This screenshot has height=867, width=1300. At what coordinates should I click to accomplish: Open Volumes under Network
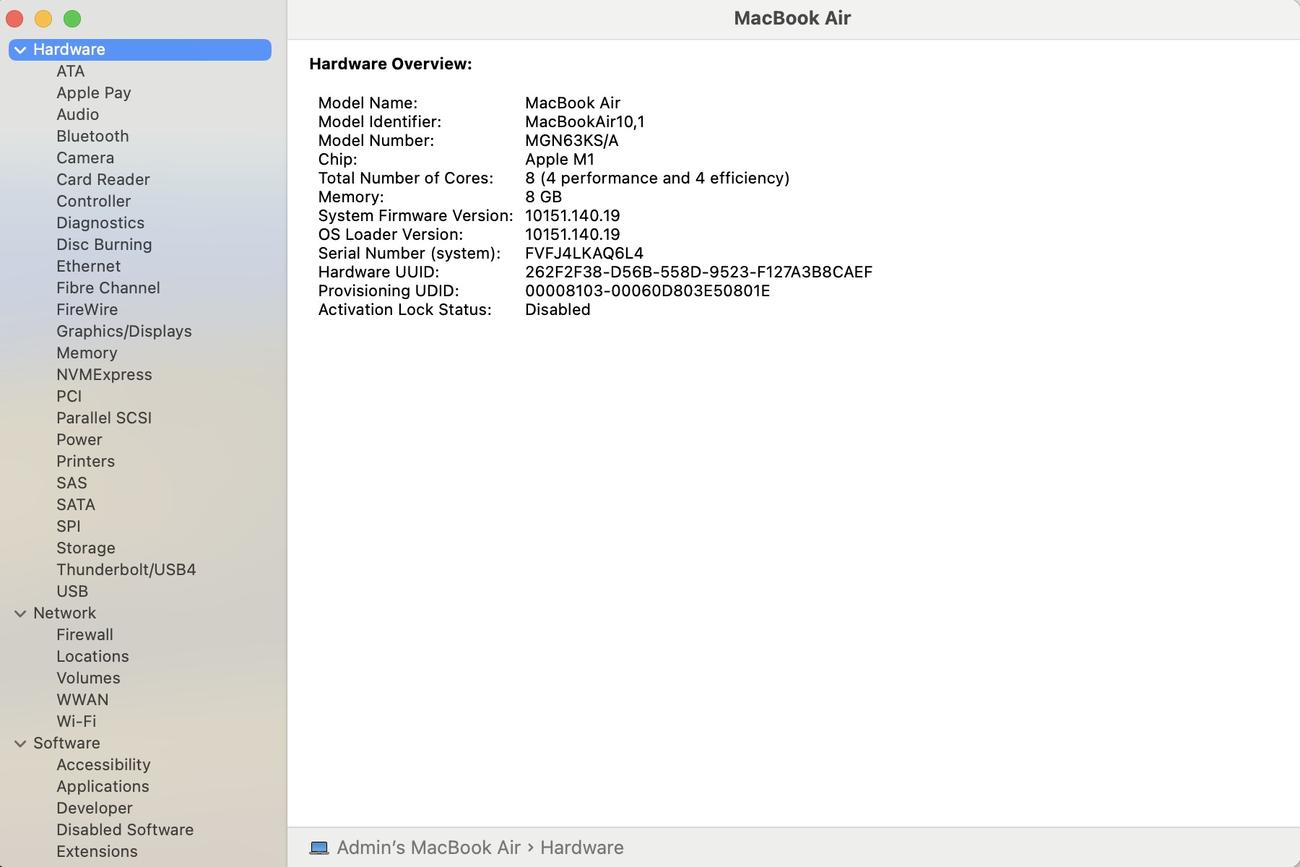click(88, 678)
